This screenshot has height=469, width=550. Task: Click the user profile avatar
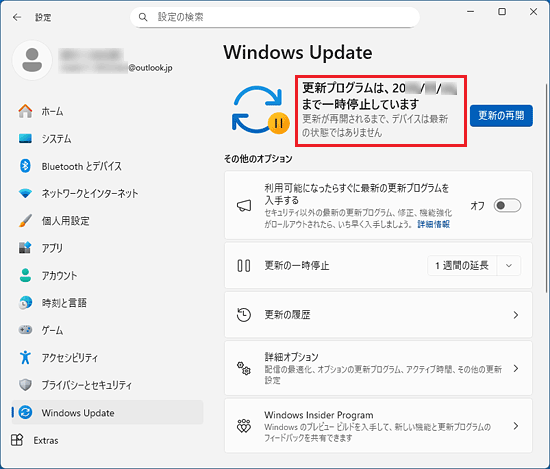pos(32,60)
